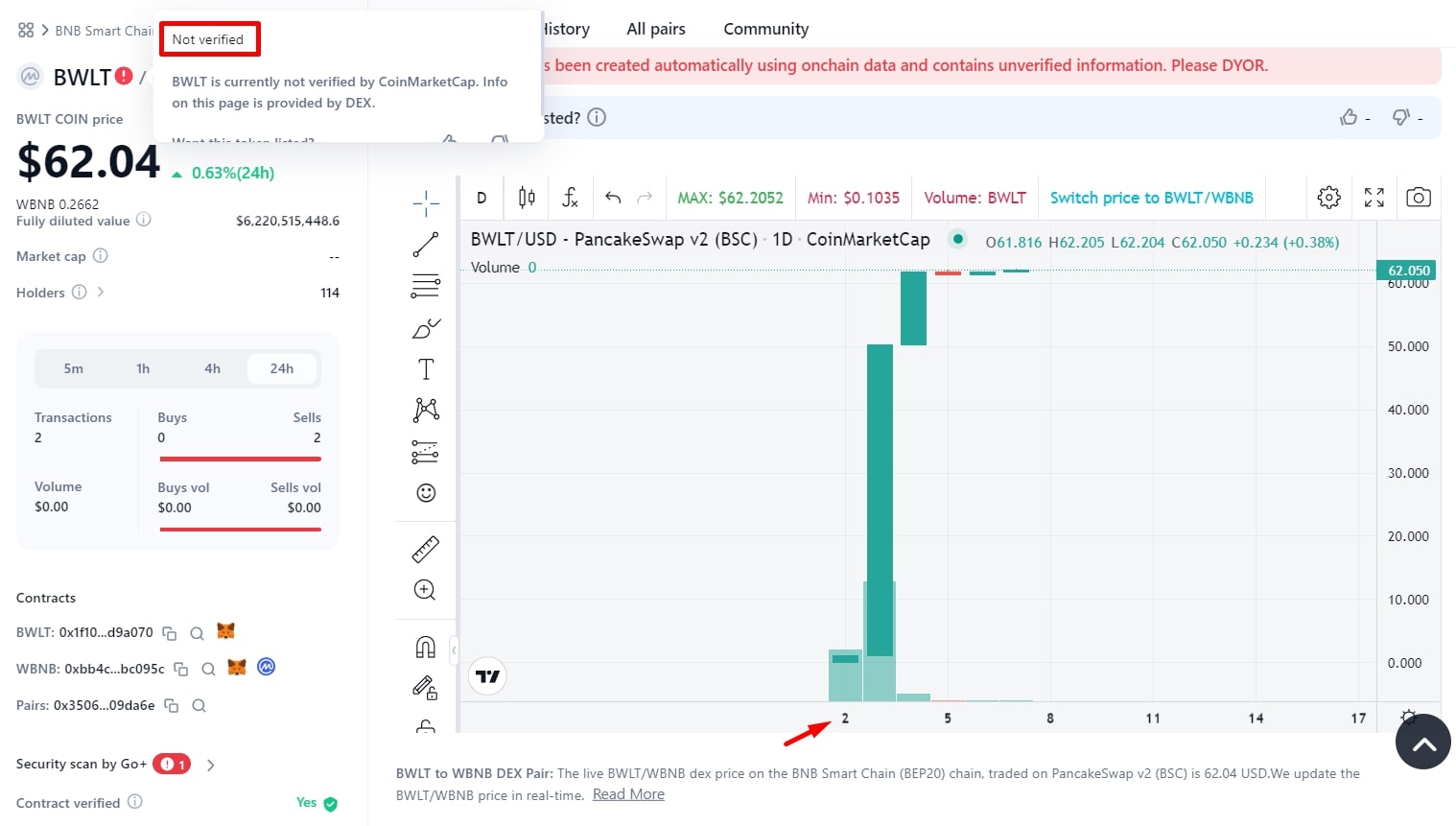Open the candlestick chart style menu
The image size is (1456, 826).
point(527,198)
